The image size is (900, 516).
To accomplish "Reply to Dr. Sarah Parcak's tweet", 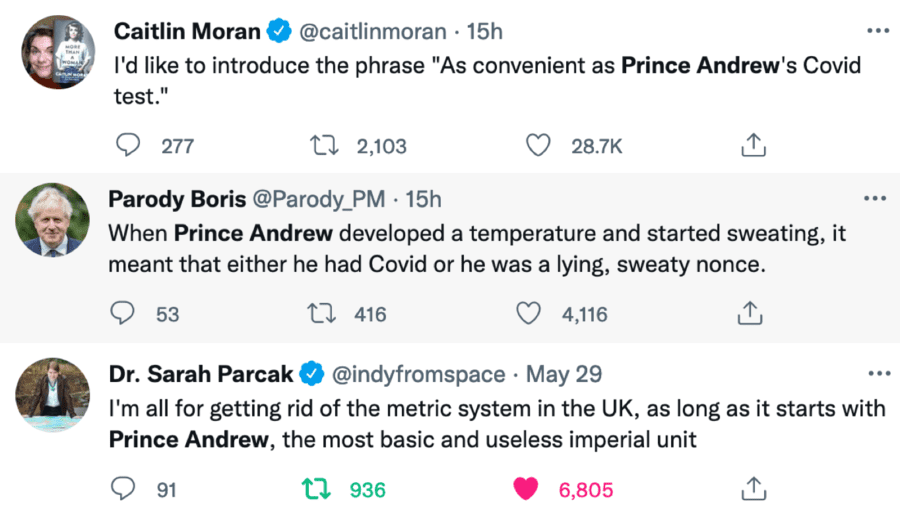I will click(124, 490).
